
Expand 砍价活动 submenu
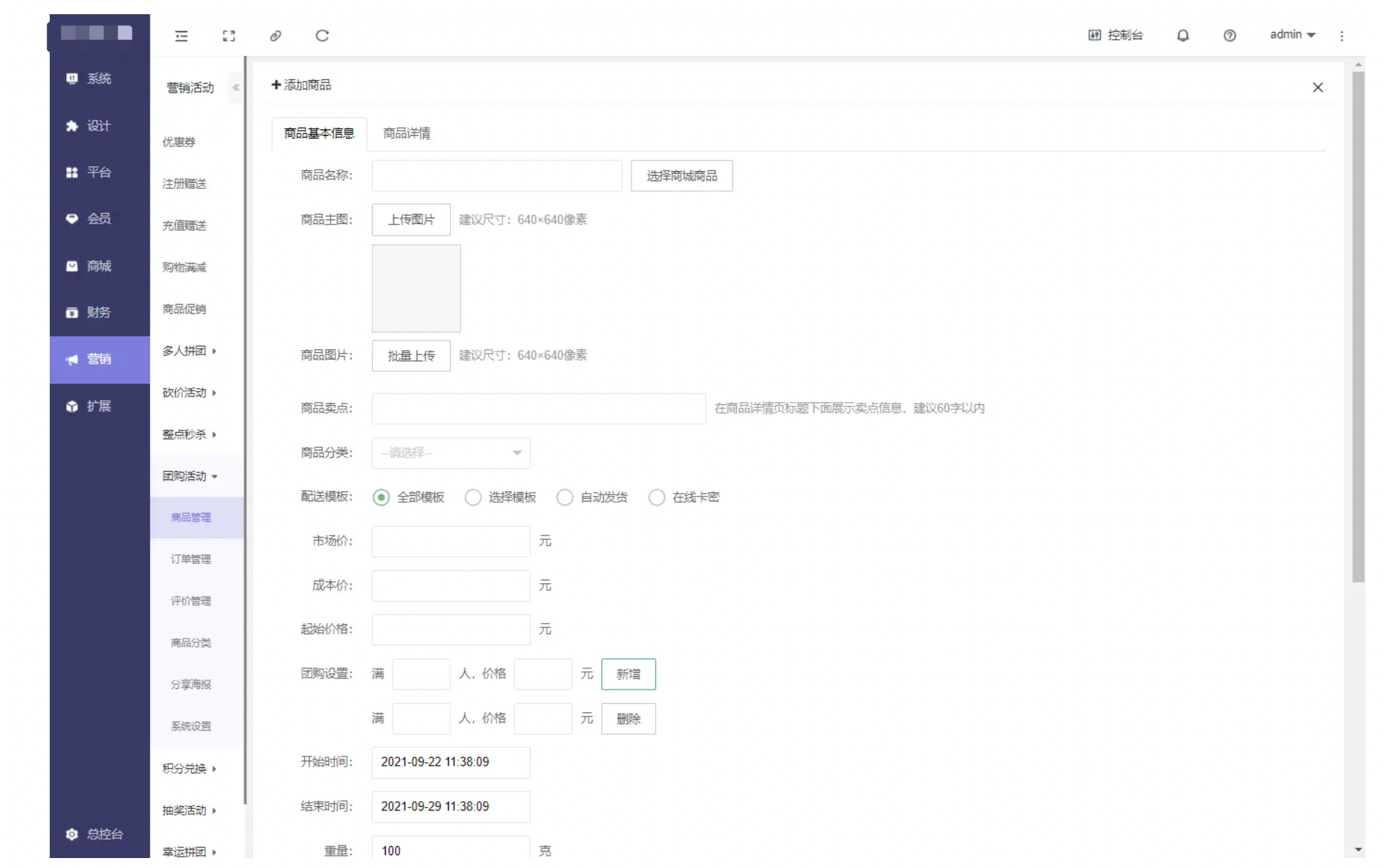(x=189, y=393)
